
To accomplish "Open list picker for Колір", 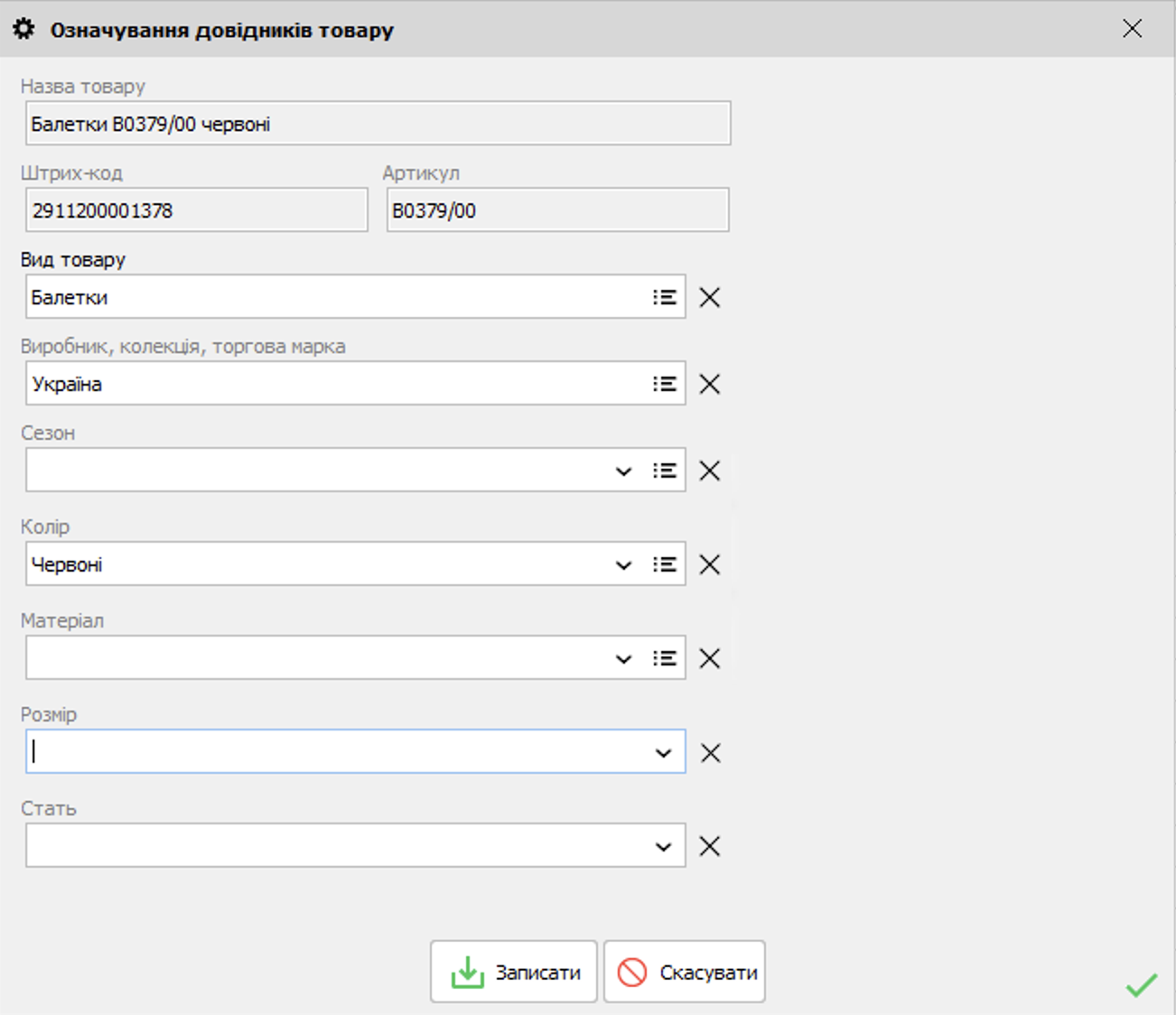I will pos(665,564).
